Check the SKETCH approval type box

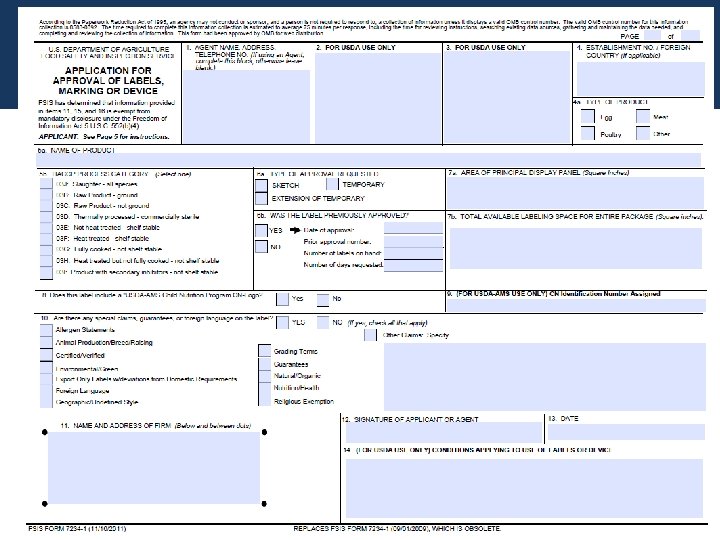[261, 186]
